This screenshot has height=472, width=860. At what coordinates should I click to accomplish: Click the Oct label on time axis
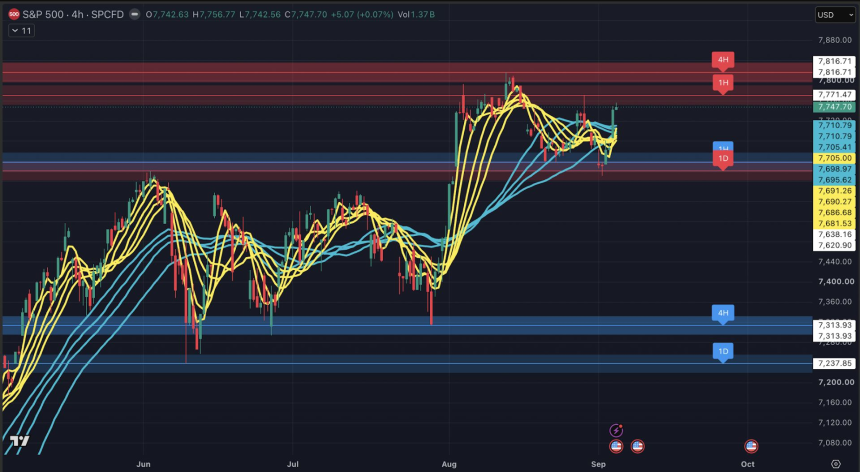[x=748, y=464]
